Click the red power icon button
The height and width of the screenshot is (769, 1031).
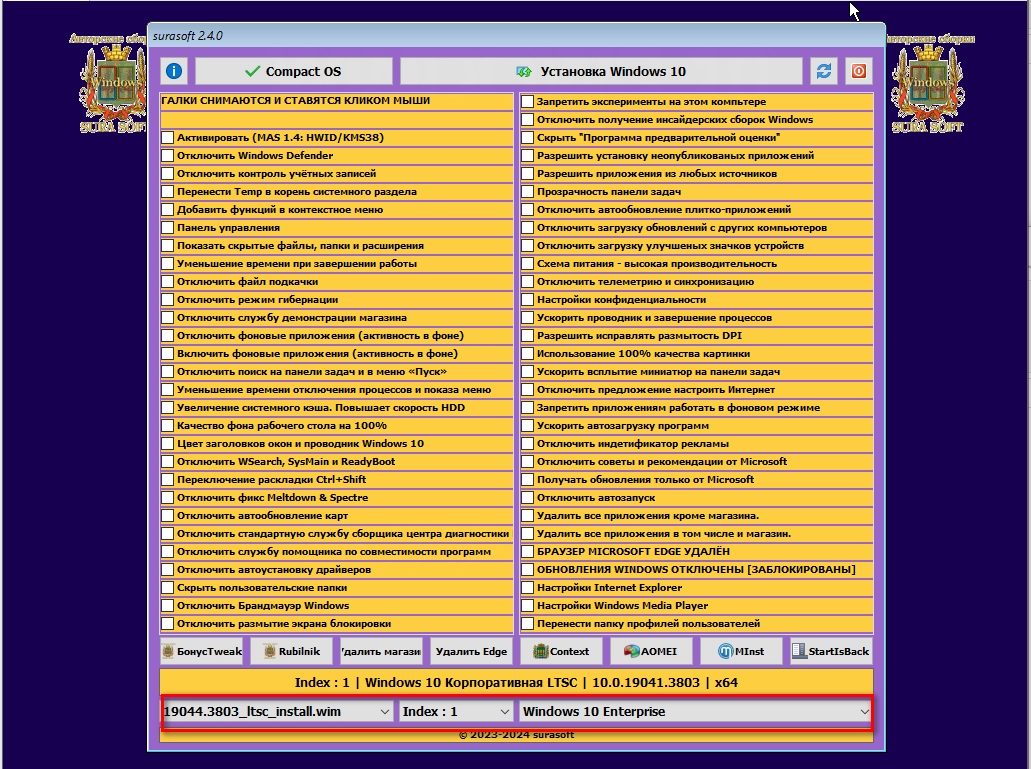tap(859, 71)
